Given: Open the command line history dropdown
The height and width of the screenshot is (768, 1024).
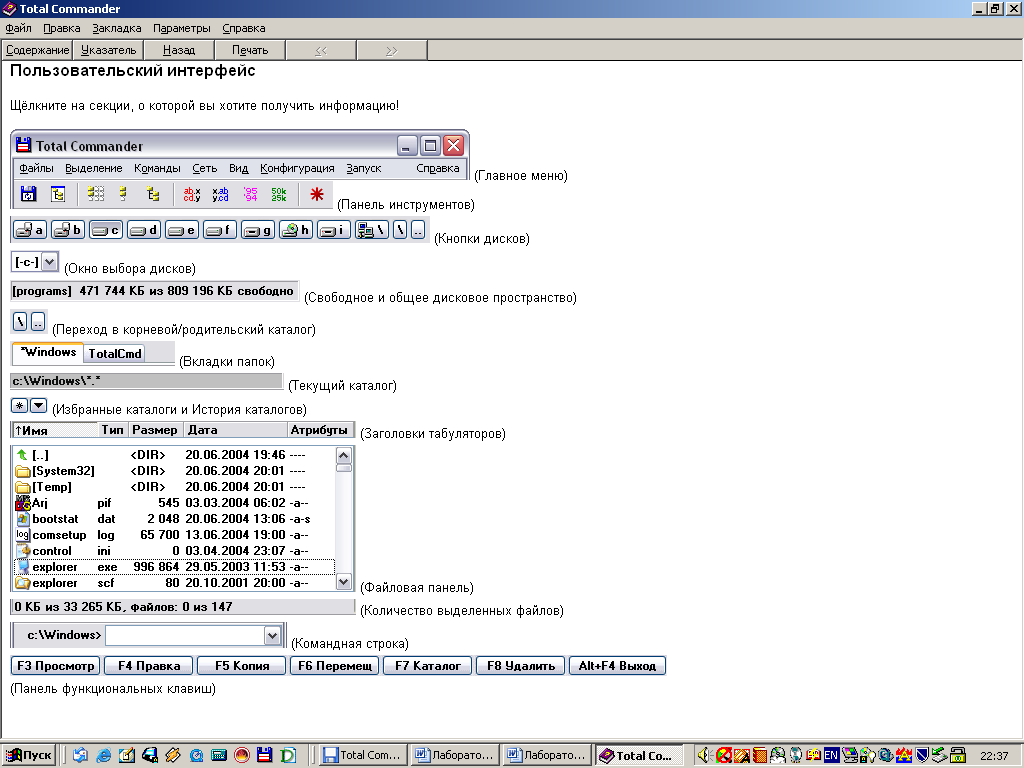Looking at the screenshot, I should [x=272, y=635].
